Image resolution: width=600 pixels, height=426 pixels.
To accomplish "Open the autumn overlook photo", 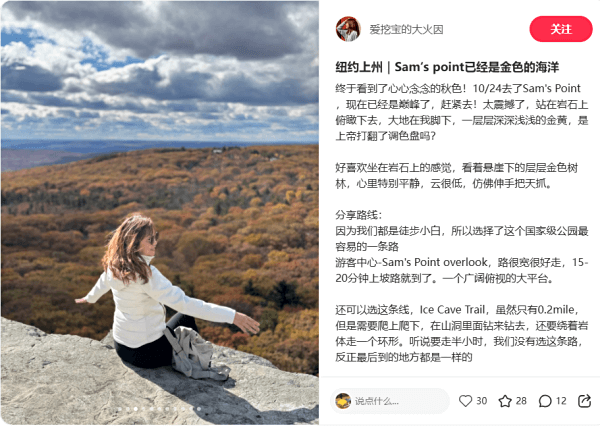I will click(160, 213).
